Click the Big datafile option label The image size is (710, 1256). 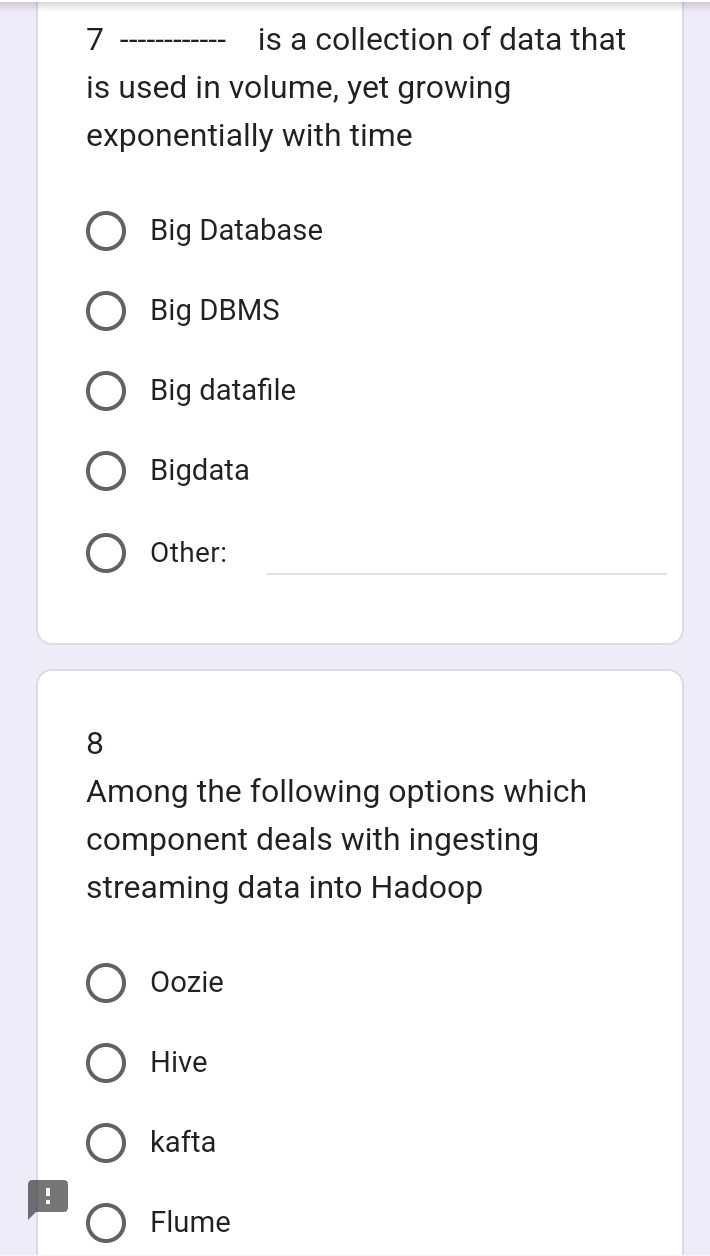click(223, 391)
